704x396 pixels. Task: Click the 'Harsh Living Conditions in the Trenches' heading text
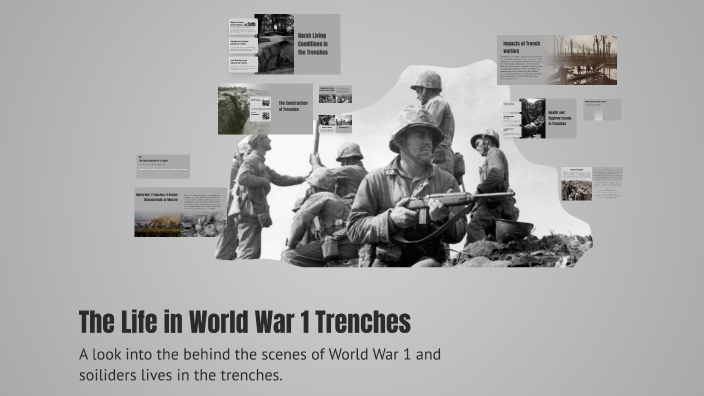(x=312, y=44)
